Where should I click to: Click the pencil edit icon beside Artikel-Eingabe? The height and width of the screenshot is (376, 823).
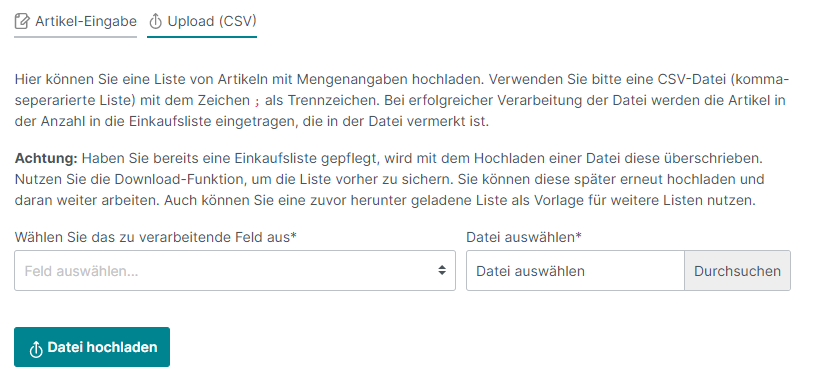coord(22,22)
